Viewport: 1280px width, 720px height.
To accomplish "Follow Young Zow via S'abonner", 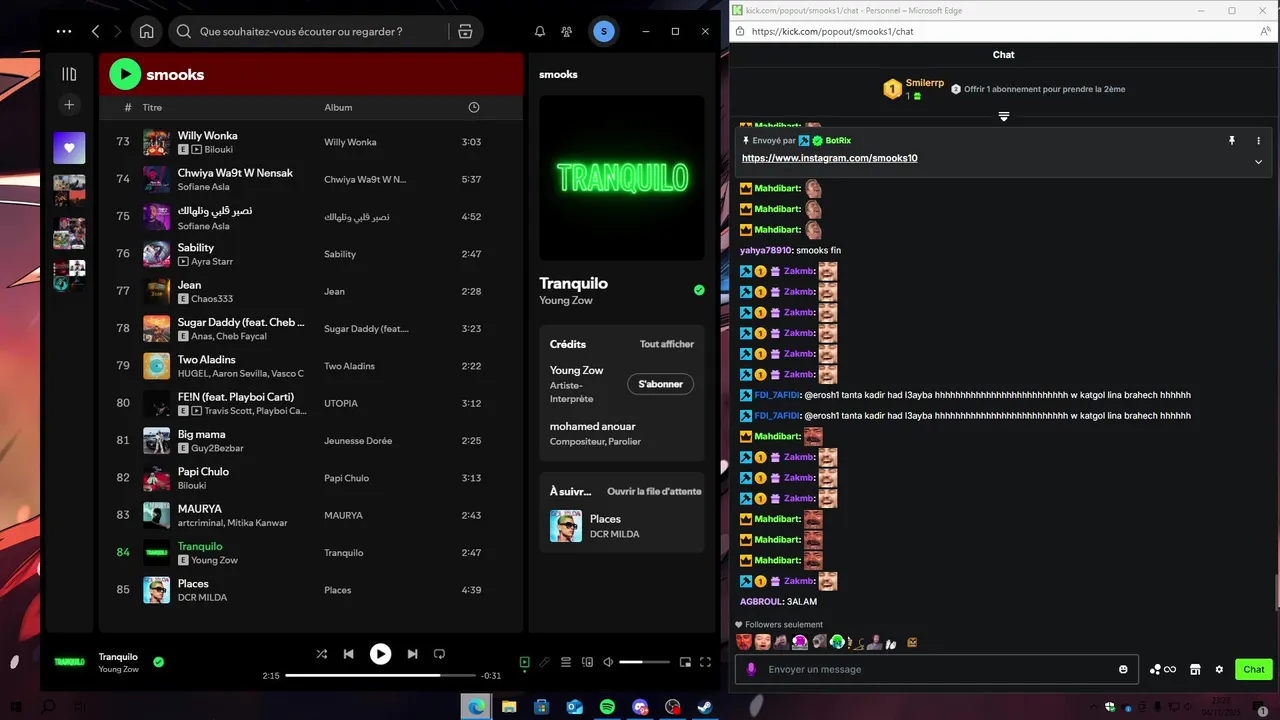I will [660, 384].
